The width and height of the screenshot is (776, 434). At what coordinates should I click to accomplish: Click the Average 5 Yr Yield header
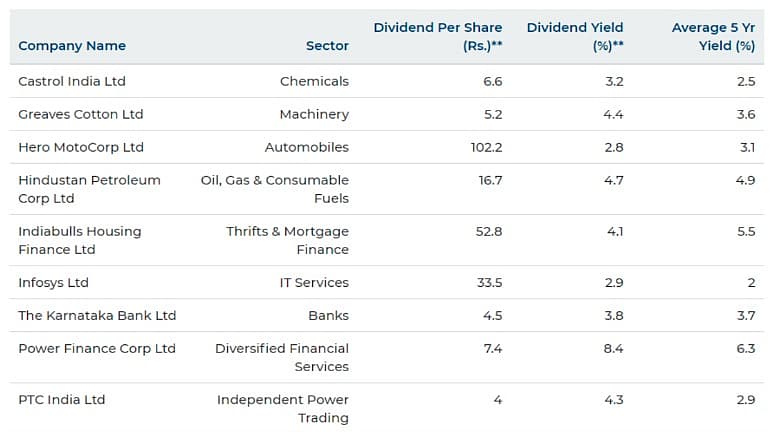click(x=713, y=36)
